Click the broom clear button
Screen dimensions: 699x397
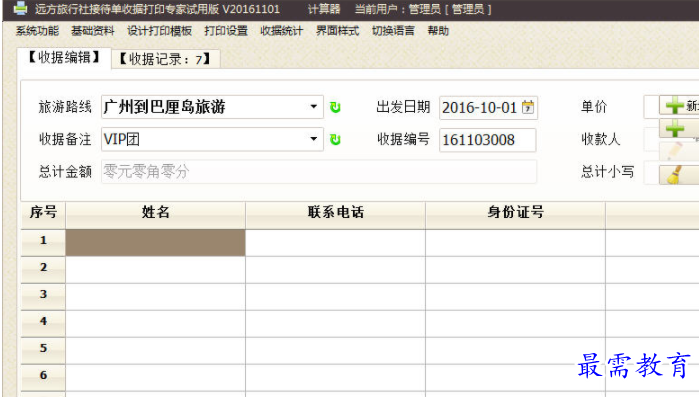[x=679, y=174]
